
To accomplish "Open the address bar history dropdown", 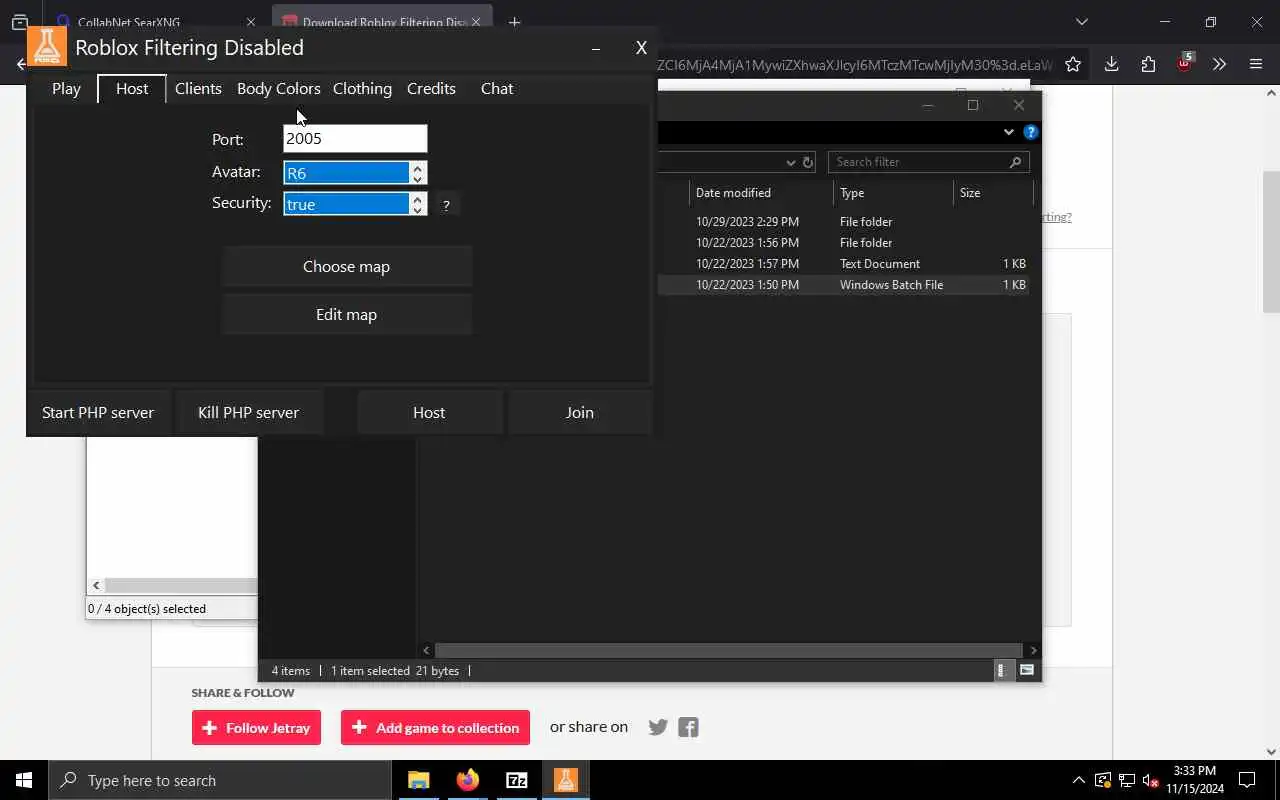I will tap(790, 162).
